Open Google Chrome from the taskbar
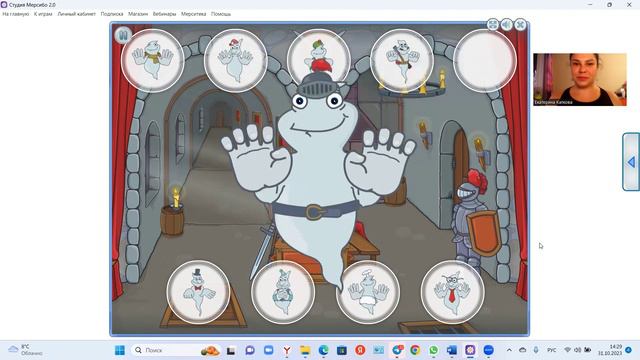The width and height of the screenshot is (640, 360). (415, 350)
